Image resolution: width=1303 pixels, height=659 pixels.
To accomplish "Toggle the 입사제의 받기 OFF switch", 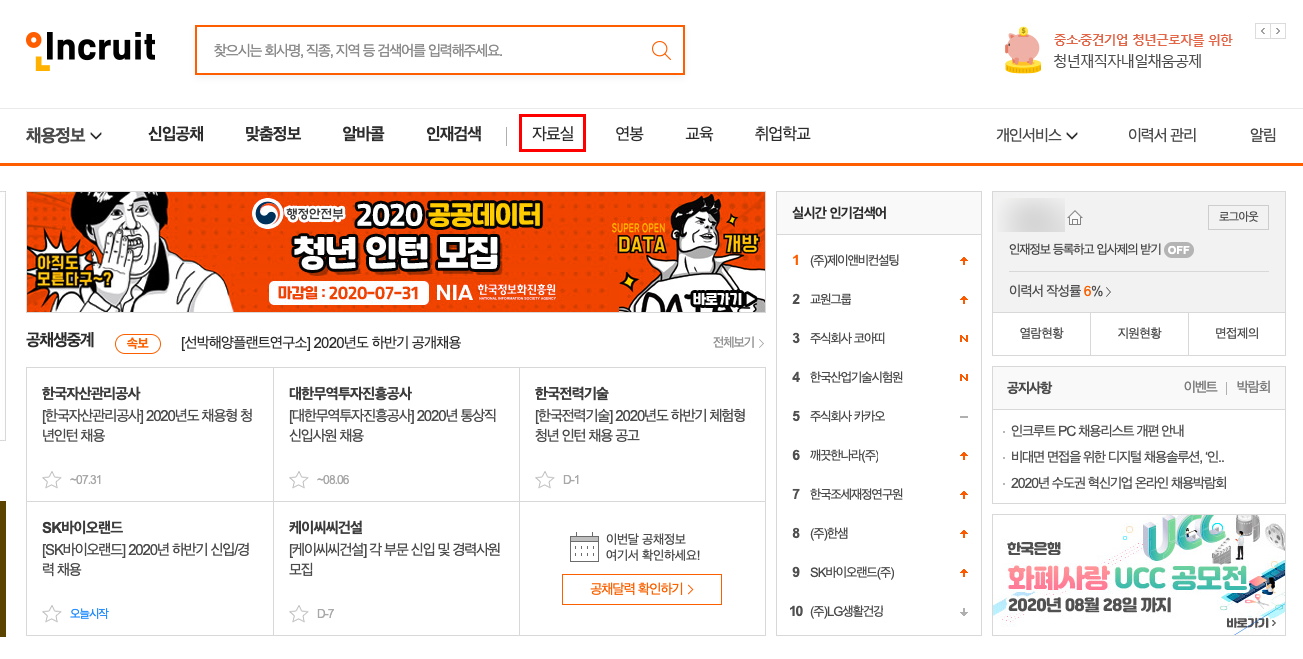I will tap(1178, 250).
